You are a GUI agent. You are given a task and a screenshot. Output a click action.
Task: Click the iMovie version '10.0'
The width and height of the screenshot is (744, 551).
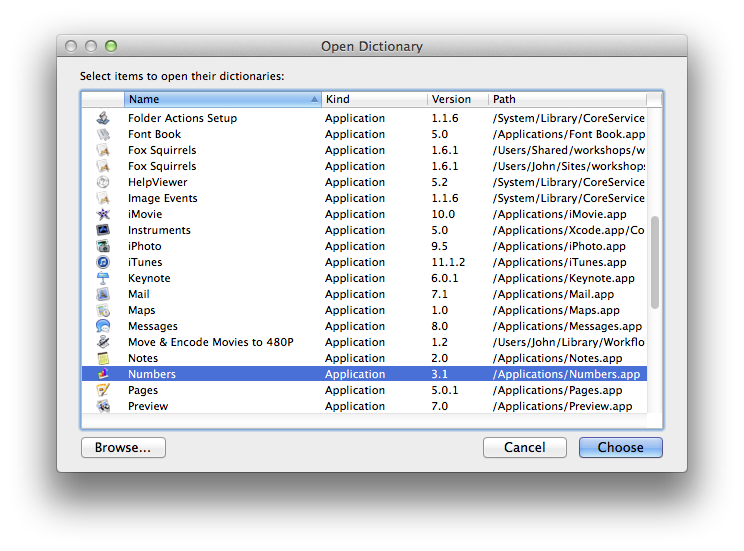(x=443, y=214)
